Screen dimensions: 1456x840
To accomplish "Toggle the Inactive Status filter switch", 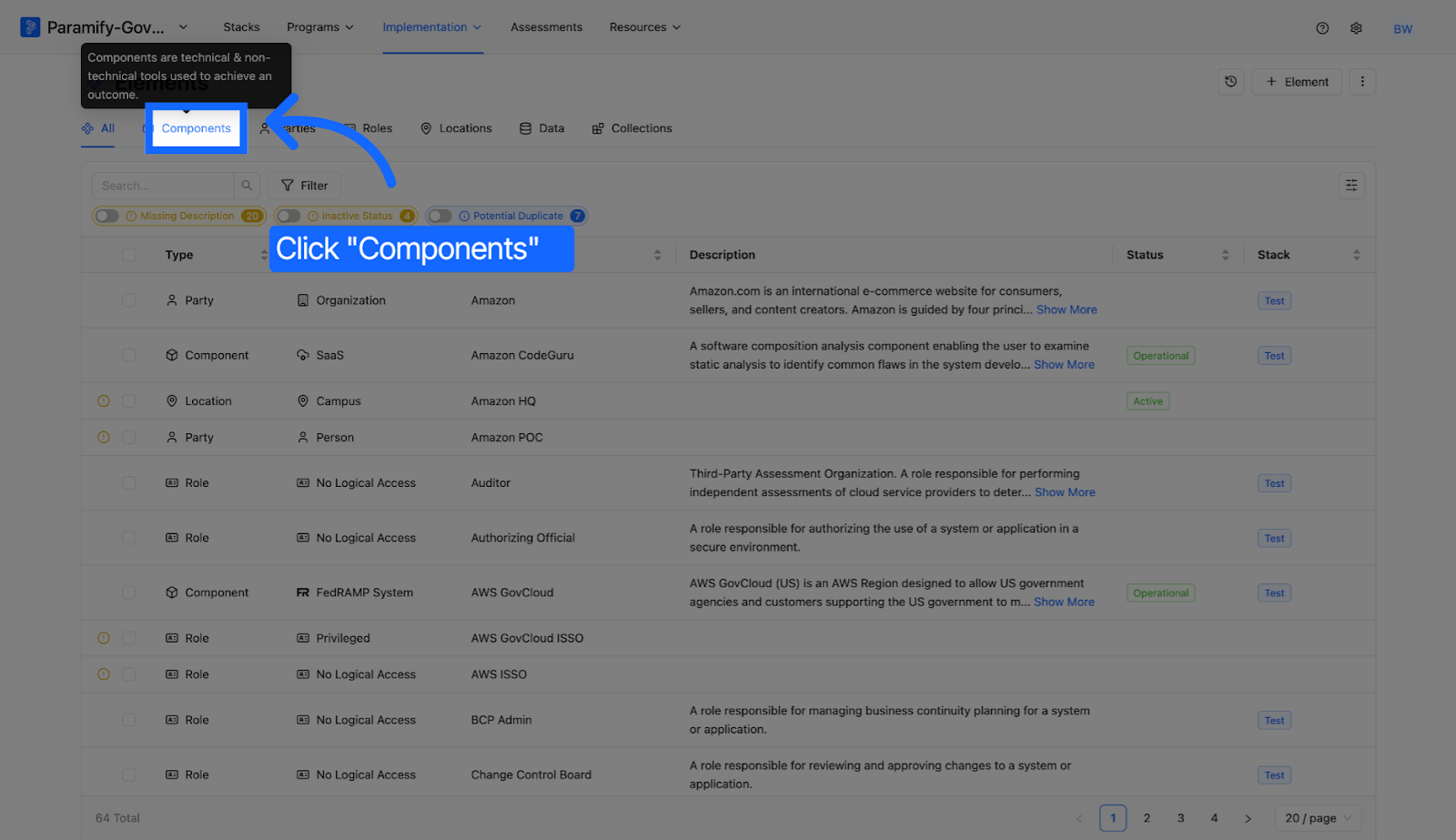I will pyautogui.click(x=288, y=217).
